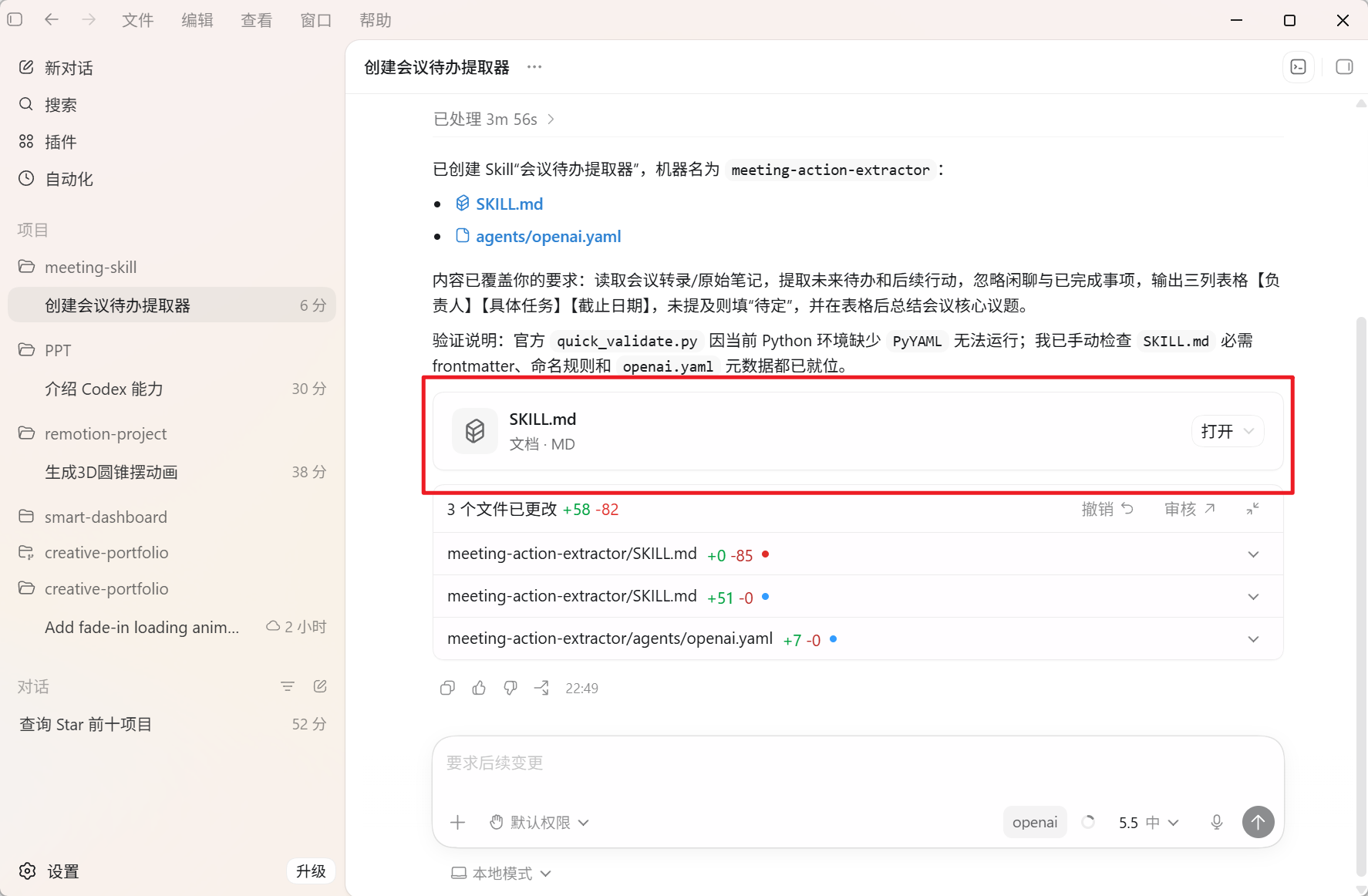Collapse the changed files panel
1368x896 pixels.
(1253, 509)
